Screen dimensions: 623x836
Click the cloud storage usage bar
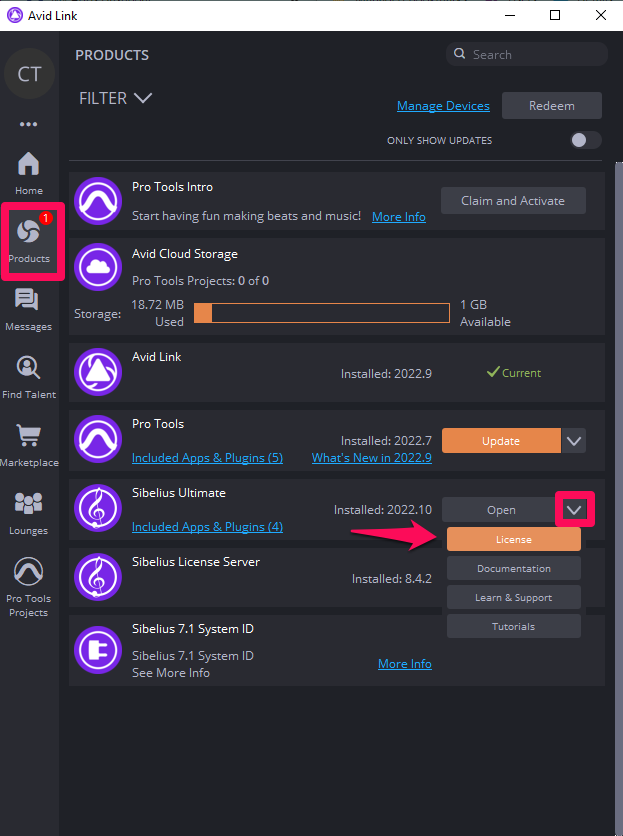coord(322,313)
